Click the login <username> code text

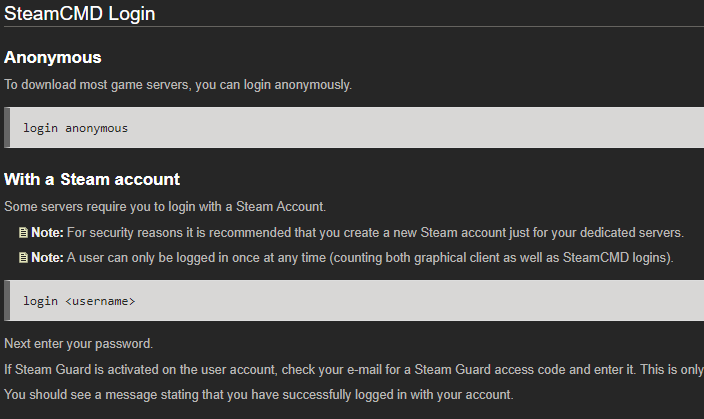point(79,301)
